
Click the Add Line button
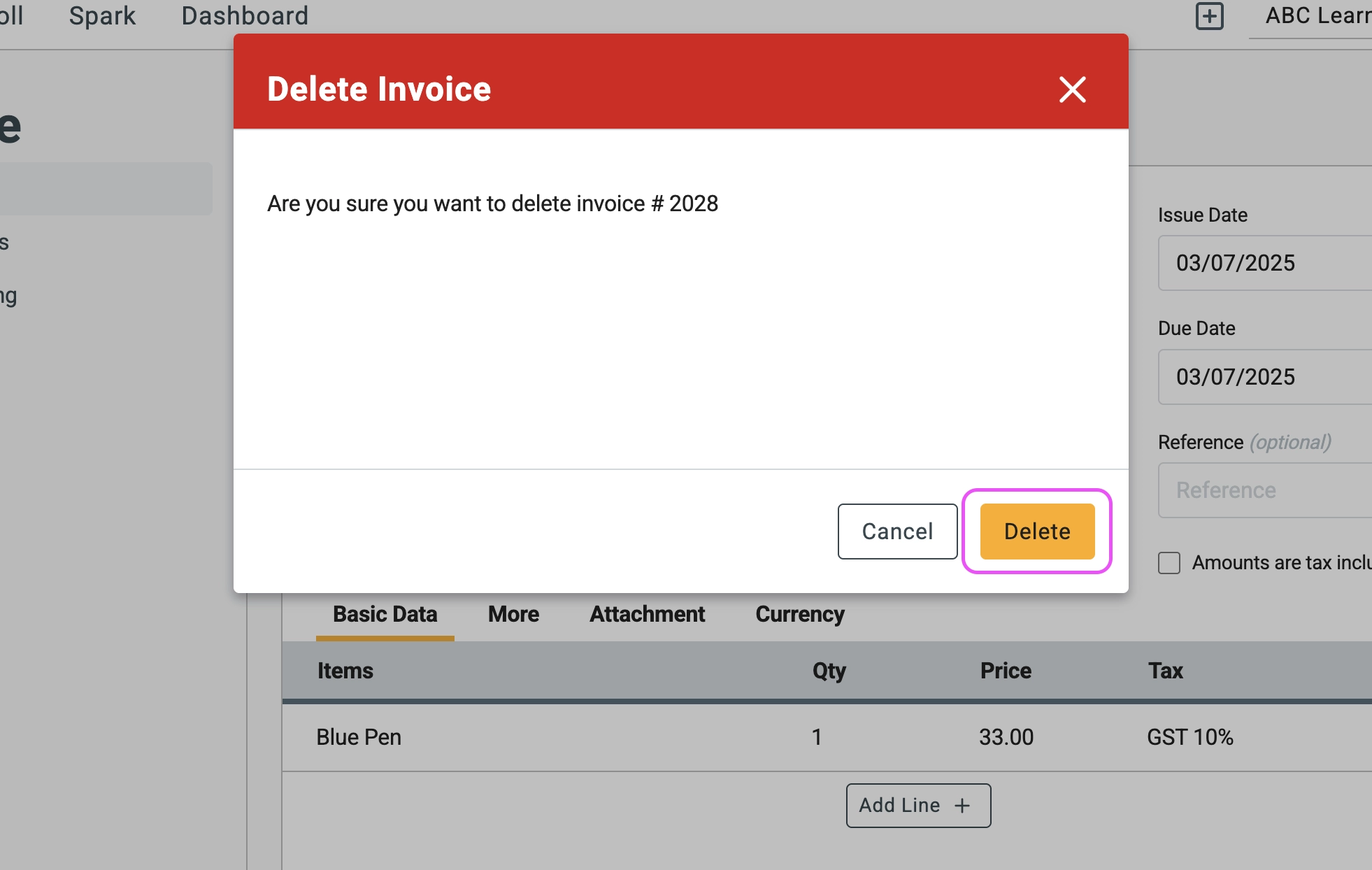tap(918, 806)
